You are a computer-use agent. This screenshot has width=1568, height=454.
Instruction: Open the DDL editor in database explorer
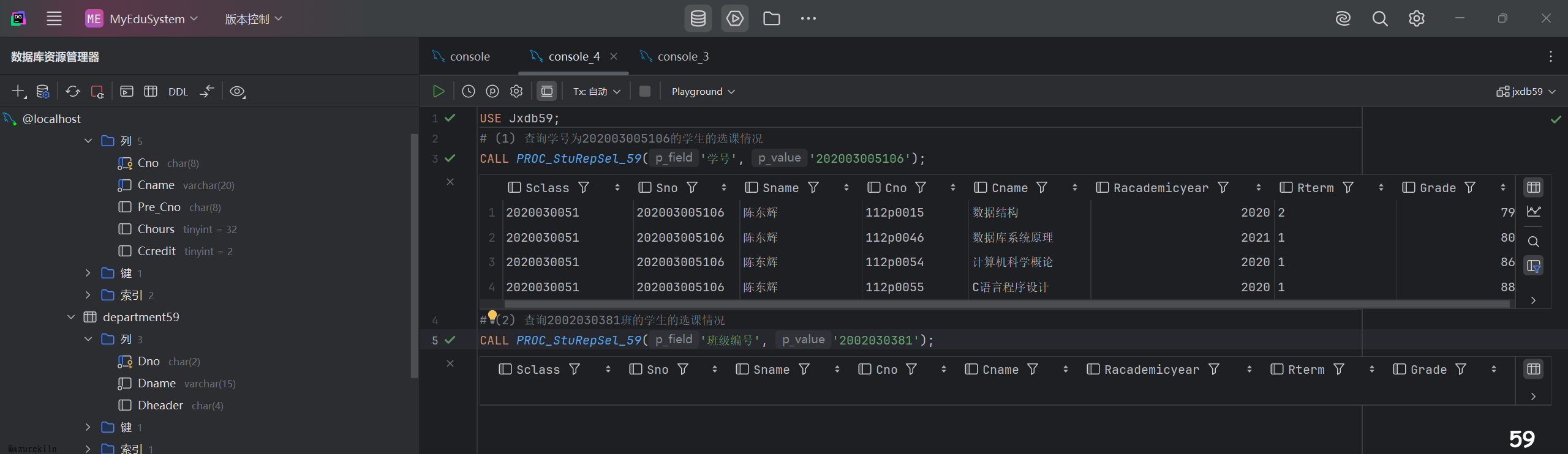tap(178, 92)
